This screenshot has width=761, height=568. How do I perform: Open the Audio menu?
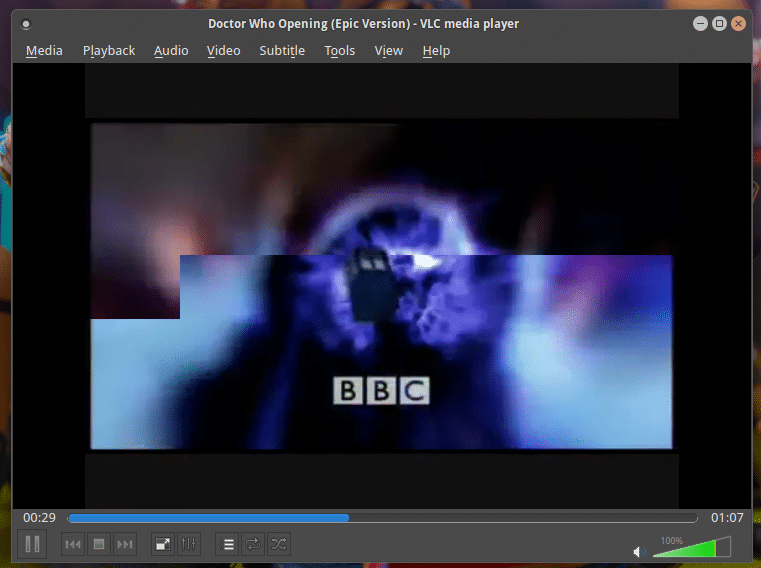[171, 50]
